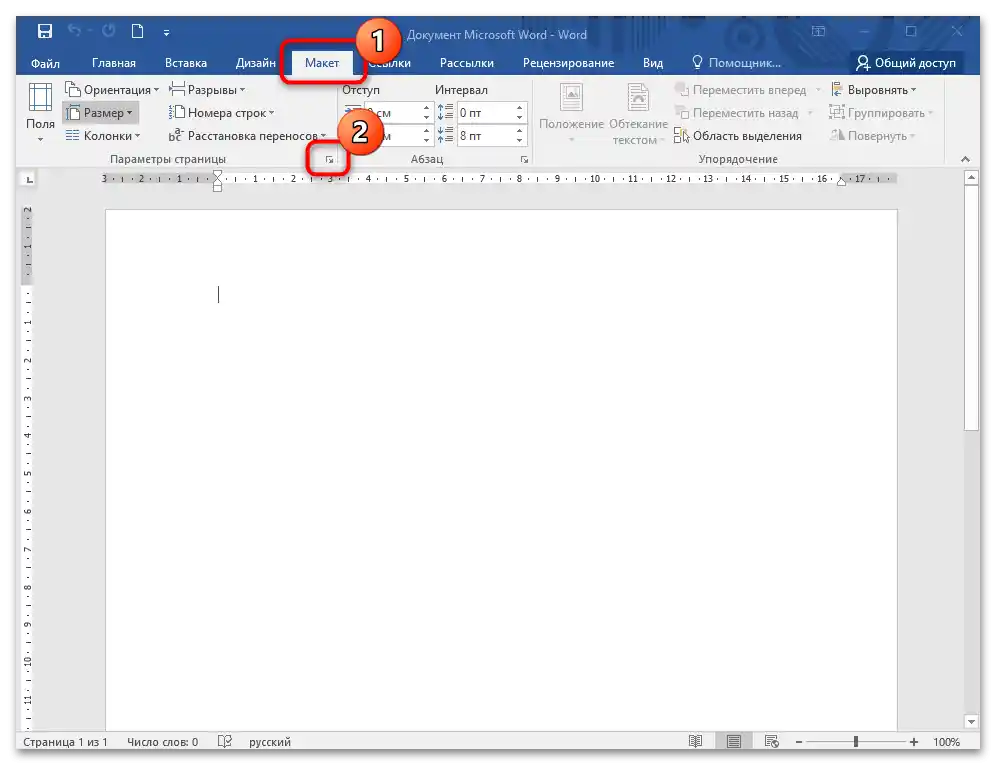The image size is (996, 765).
Task: Open the Размер page size dropdown
Action: (x=100, y=113)
